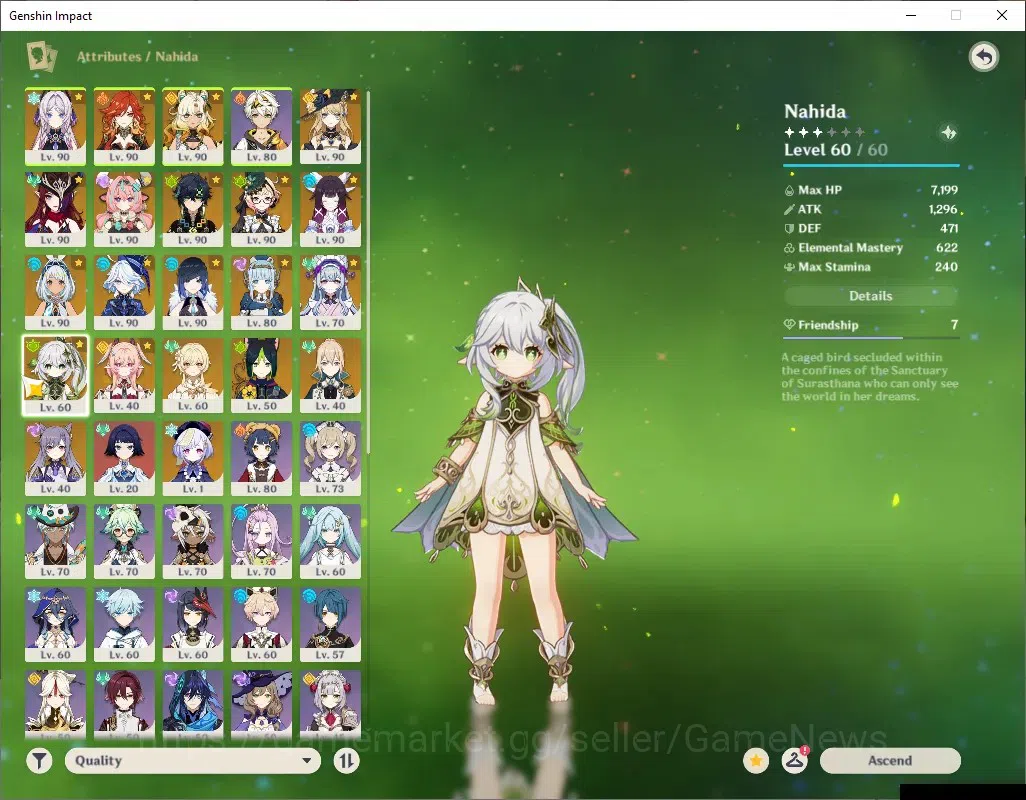Screen dimensions: 1026x800
Task: Select Furina's portrait card
Action: [124, 292]
